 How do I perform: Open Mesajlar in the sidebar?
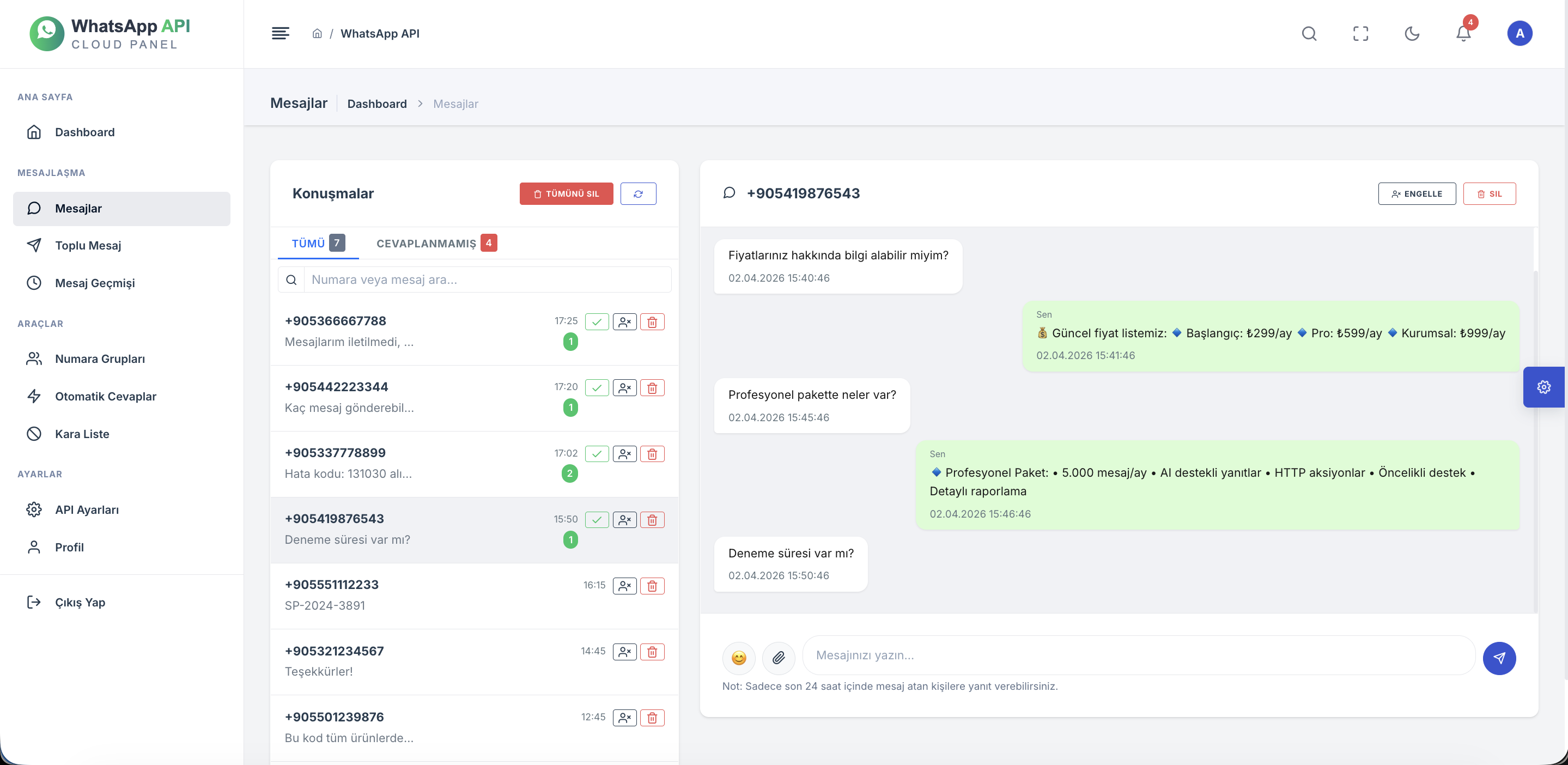pyautogui.click(x=121, y=209)
